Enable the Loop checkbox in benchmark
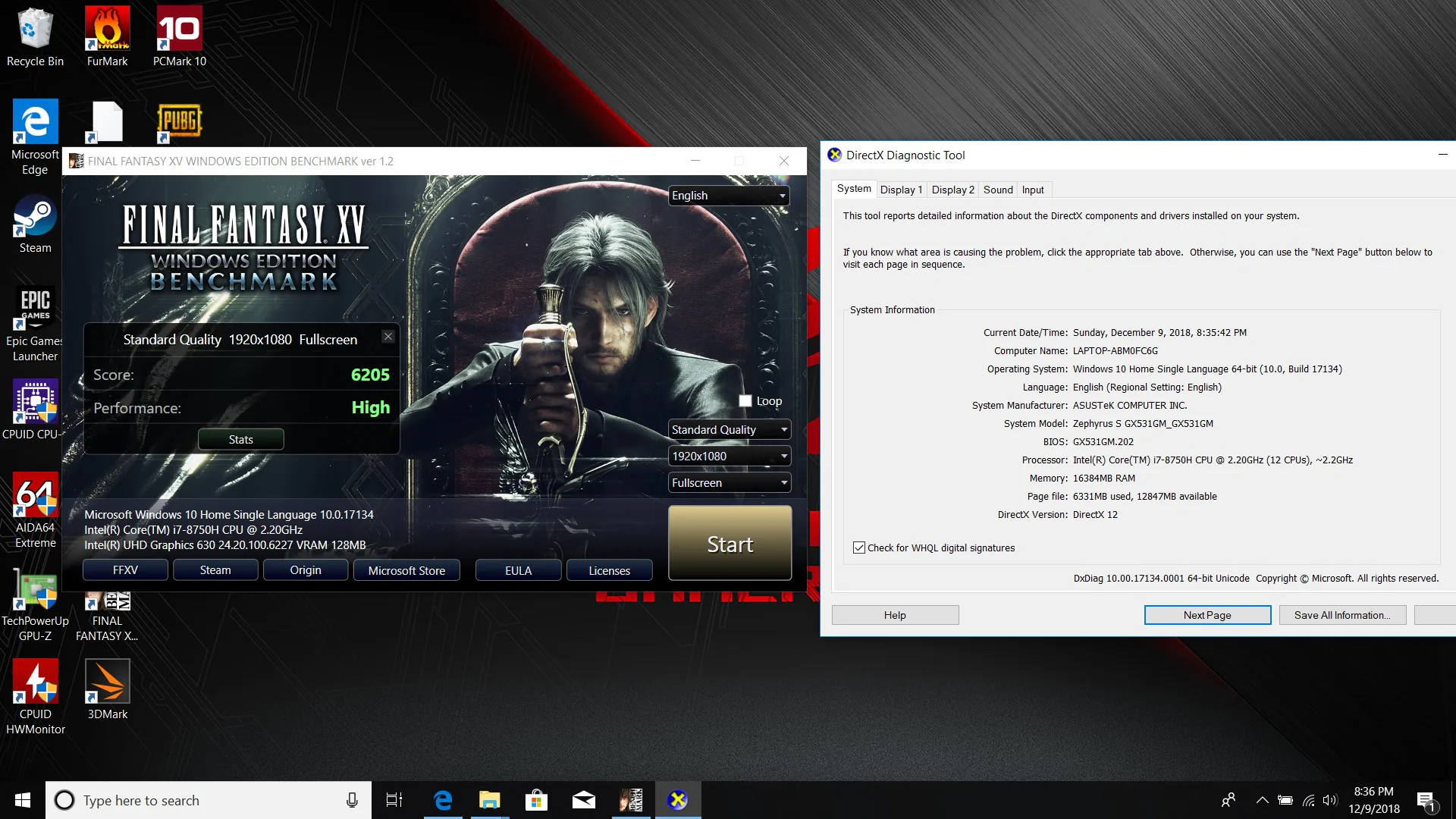This screenshot has height=819, width=1456. tap(745, 401)
